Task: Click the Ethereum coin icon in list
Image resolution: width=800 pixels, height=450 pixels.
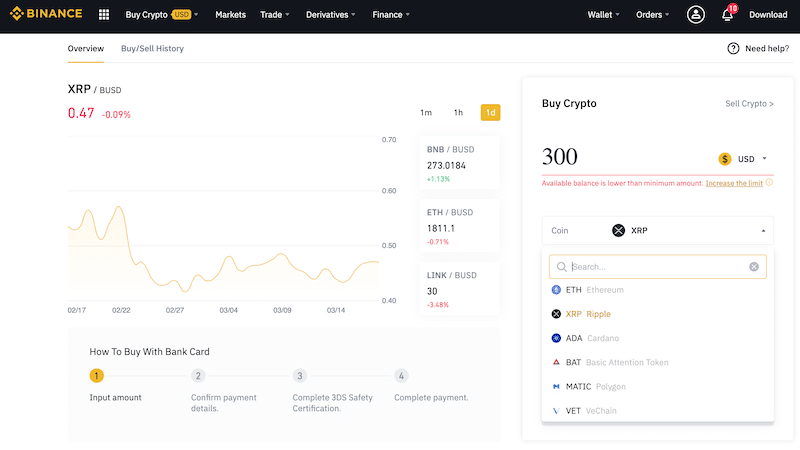Action: (556, 290)
